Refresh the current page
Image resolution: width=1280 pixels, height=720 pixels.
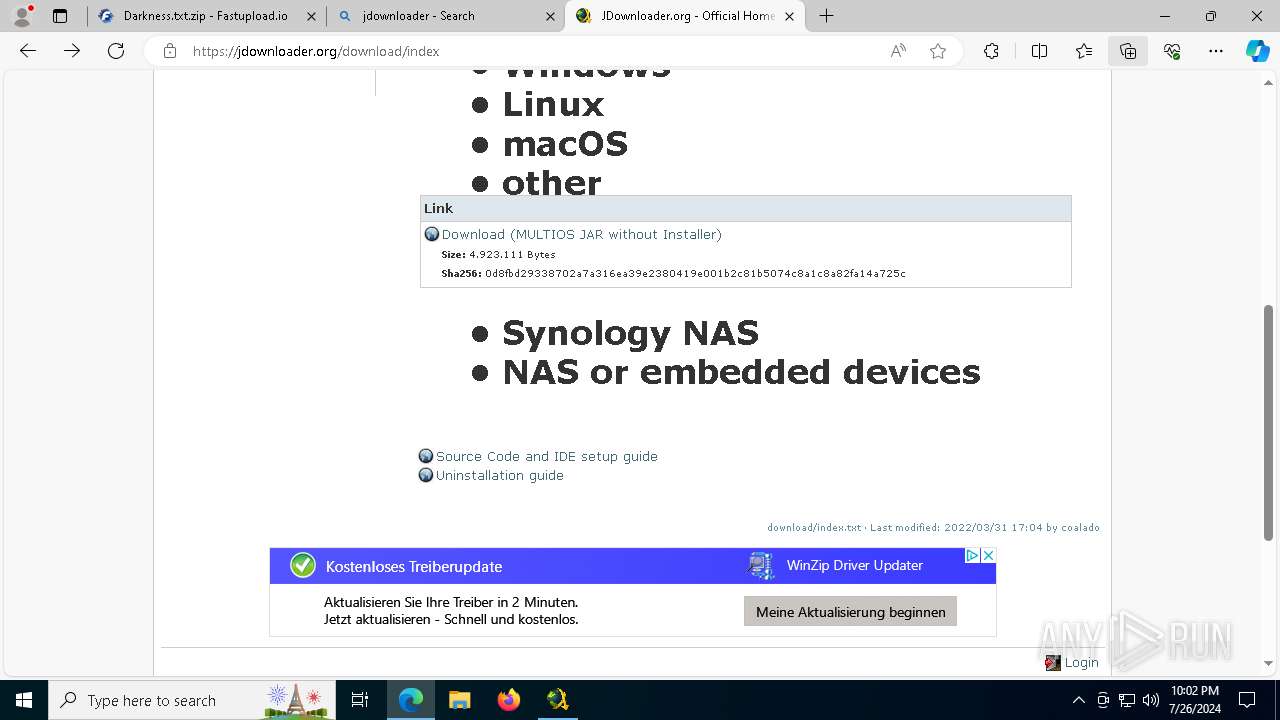pos(116,51)
